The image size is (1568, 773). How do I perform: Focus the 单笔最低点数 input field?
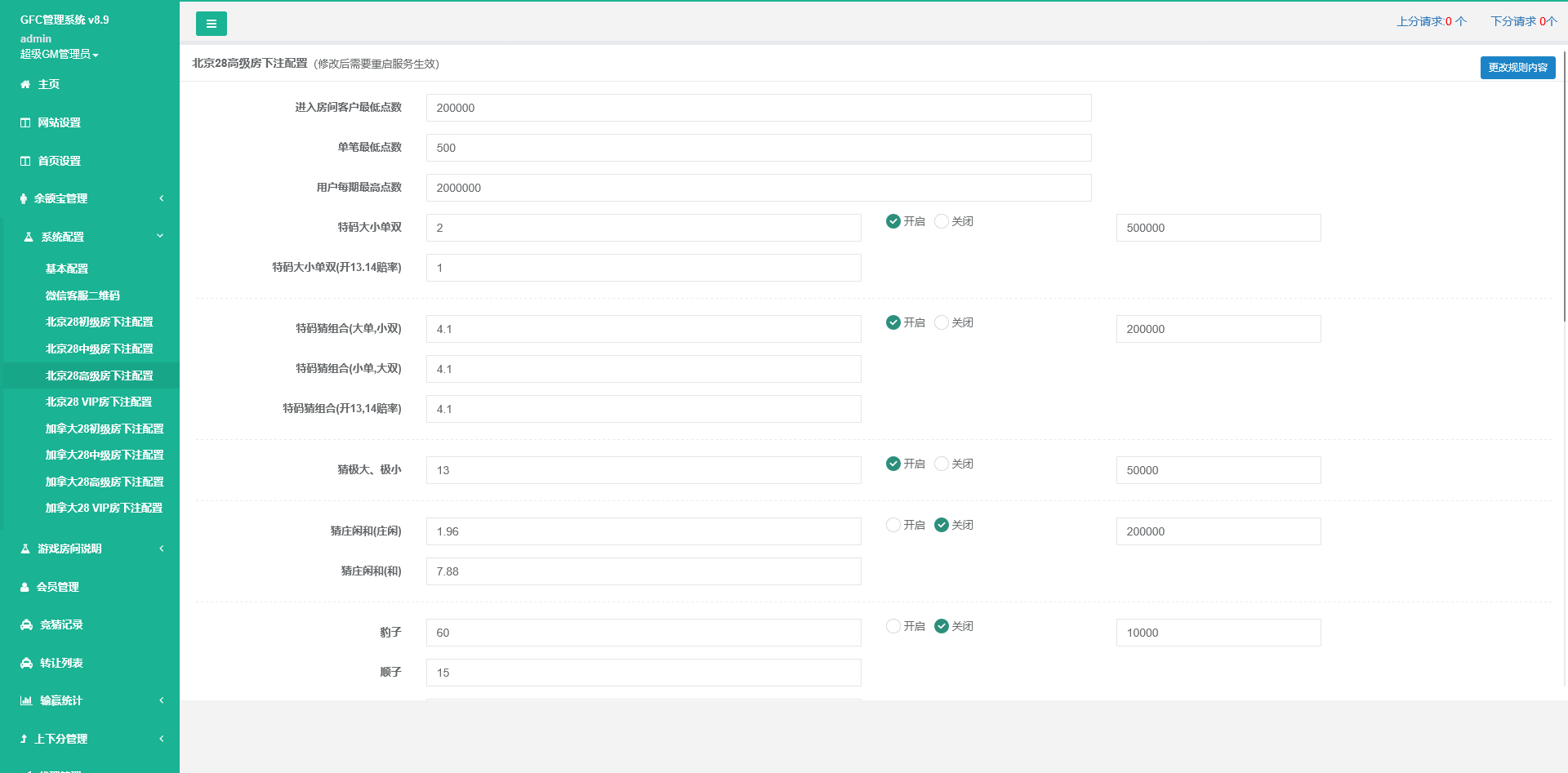pos(758,148)
